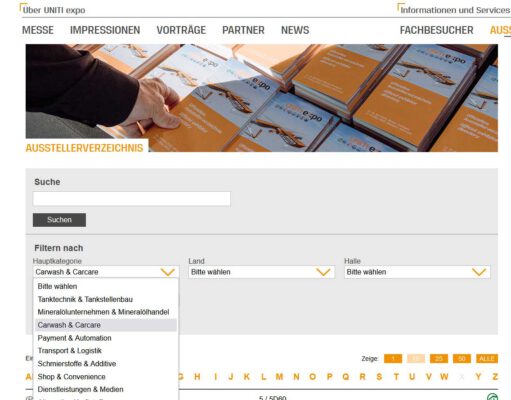Select Payment & Automation option
The image size is (511, 400).
coord(106,338)
